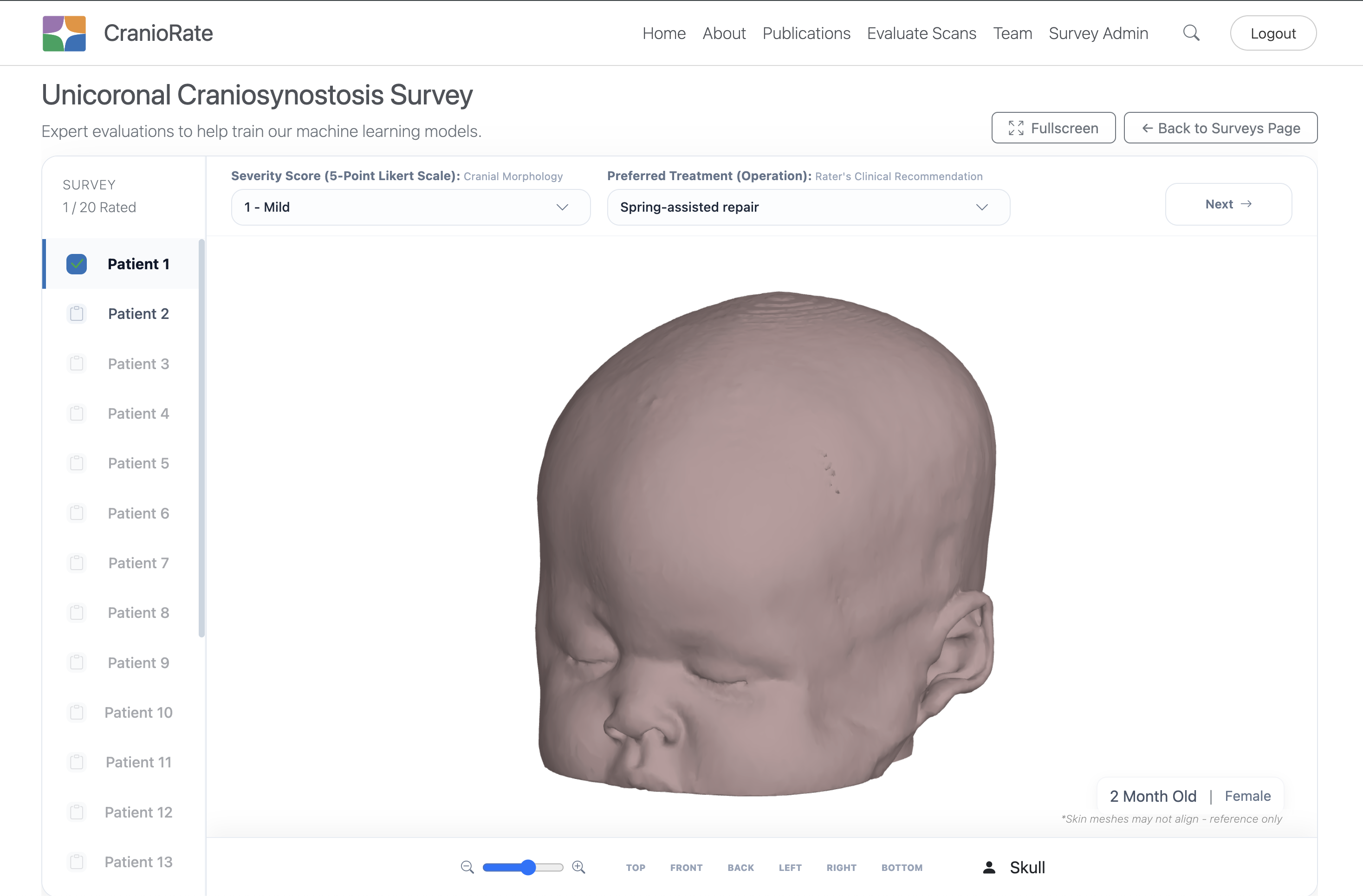Screen dimensions: 1363x896
Task: Select Patient 12 in the list
Action: click(123, 812)
